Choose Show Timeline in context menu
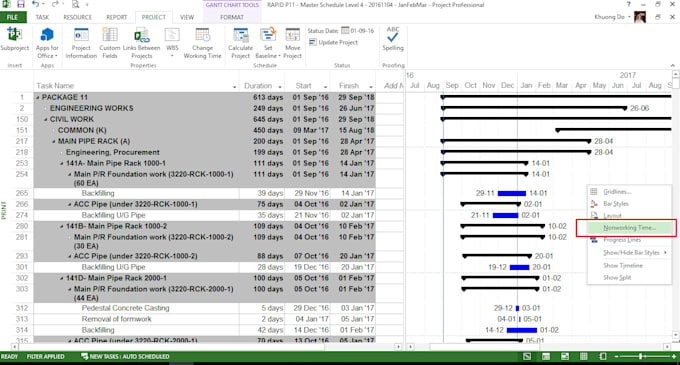Image resolution: width=680 pixels, height=365 pixels. 629,265
